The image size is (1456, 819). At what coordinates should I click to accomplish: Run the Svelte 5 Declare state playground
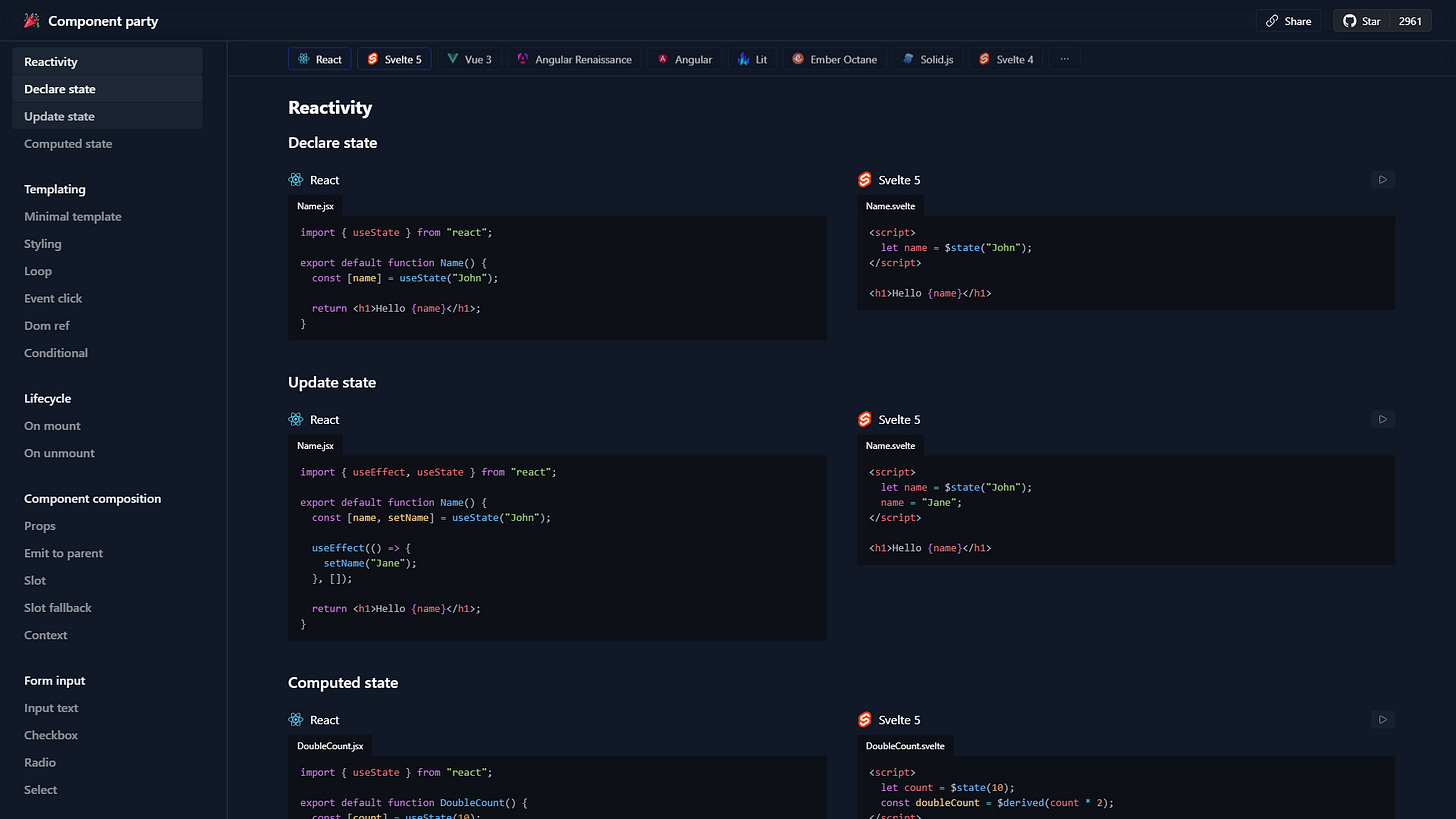coord(1383,180)
